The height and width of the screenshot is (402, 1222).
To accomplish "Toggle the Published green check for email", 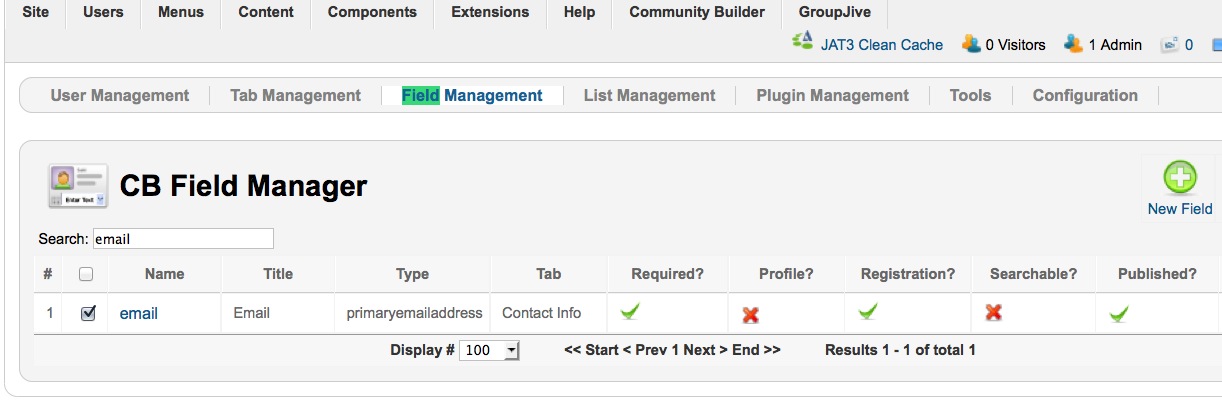I will tap(1119, 314).
